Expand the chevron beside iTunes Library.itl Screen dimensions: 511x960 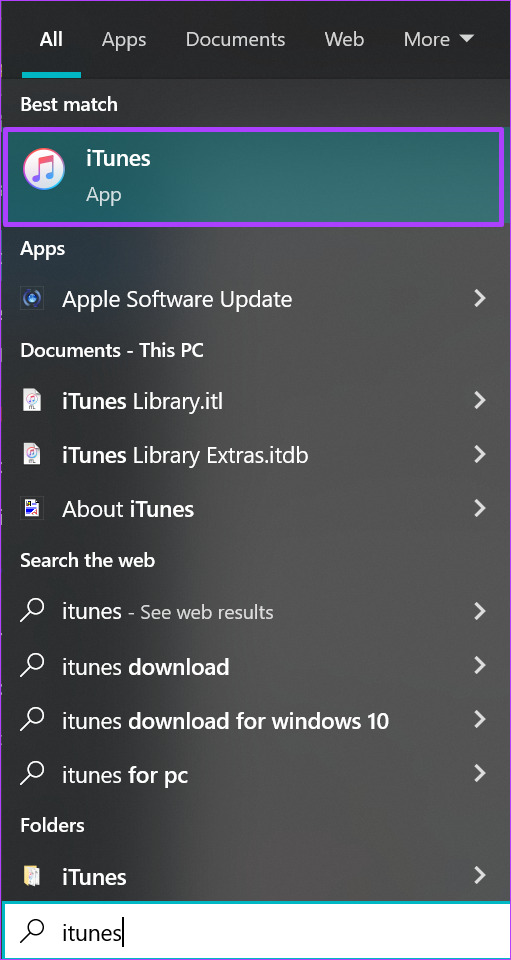coord(480,401)
